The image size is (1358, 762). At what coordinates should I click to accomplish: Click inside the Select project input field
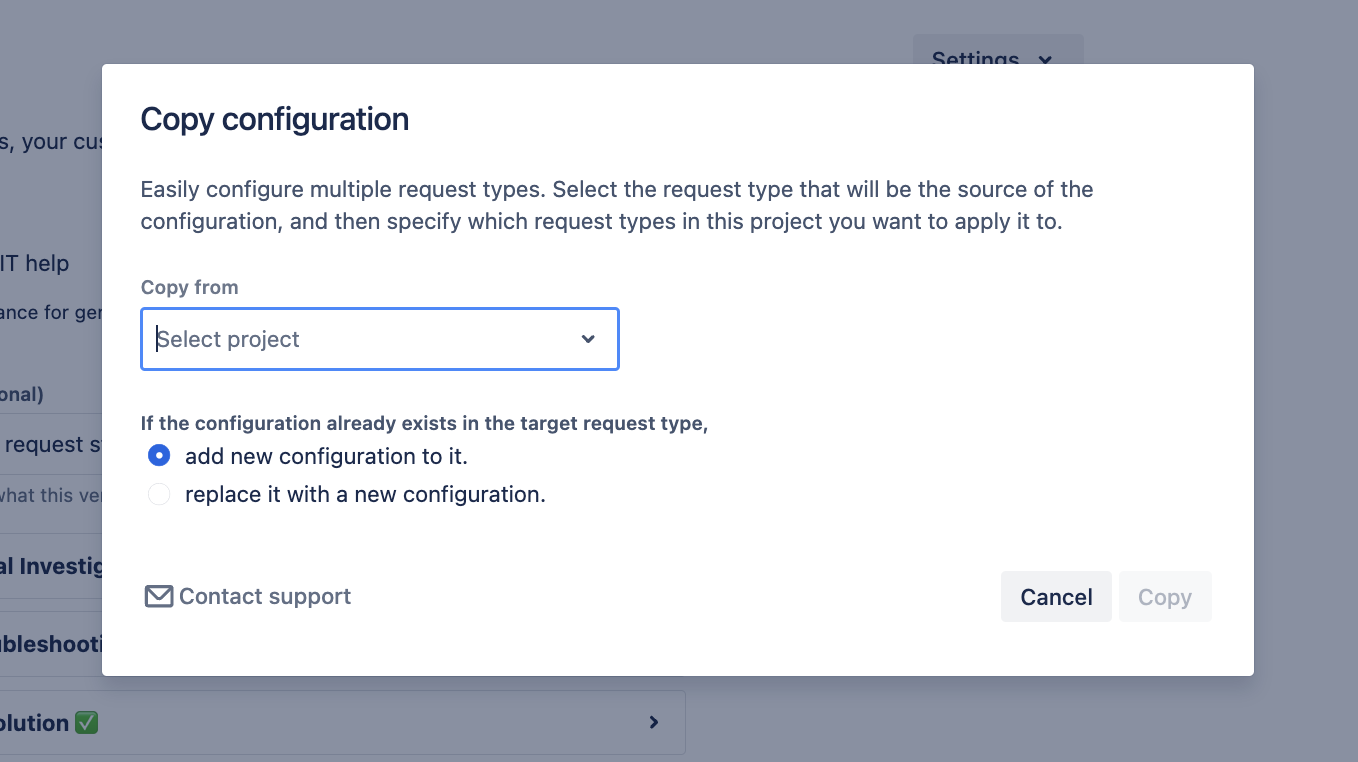click(300, 339)
